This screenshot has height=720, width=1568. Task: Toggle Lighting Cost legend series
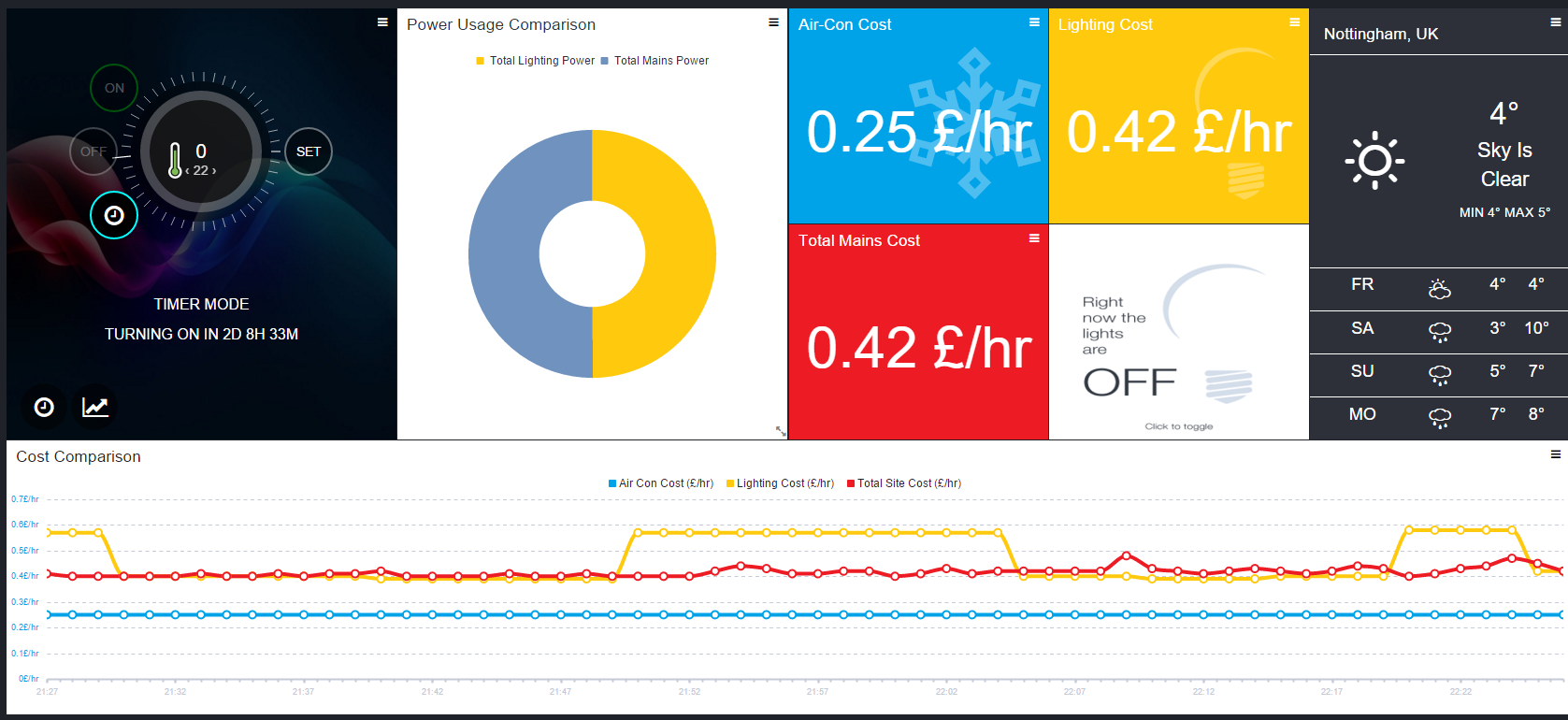[x=780, y=483]
